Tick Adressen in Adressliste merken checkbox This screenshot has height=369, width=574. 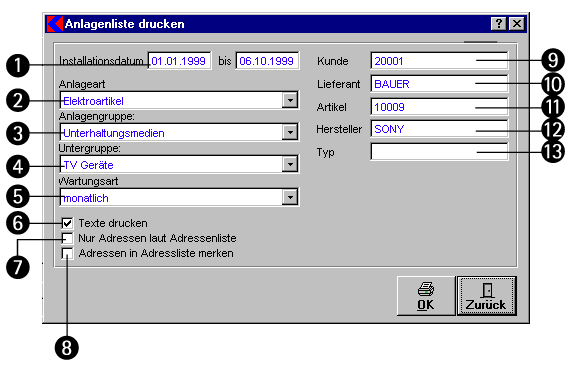pyautogui.click(x=67, y=253)
